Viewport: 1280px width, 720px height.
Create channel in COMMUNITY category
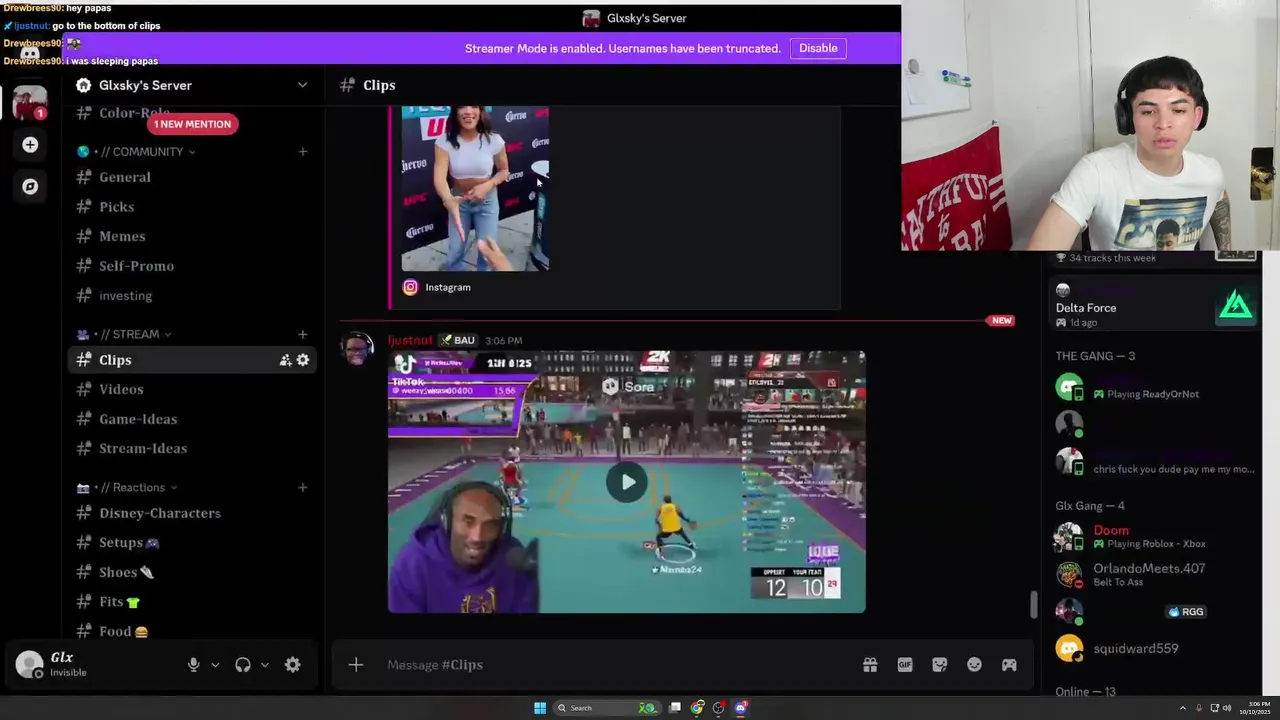pos(302,152)
